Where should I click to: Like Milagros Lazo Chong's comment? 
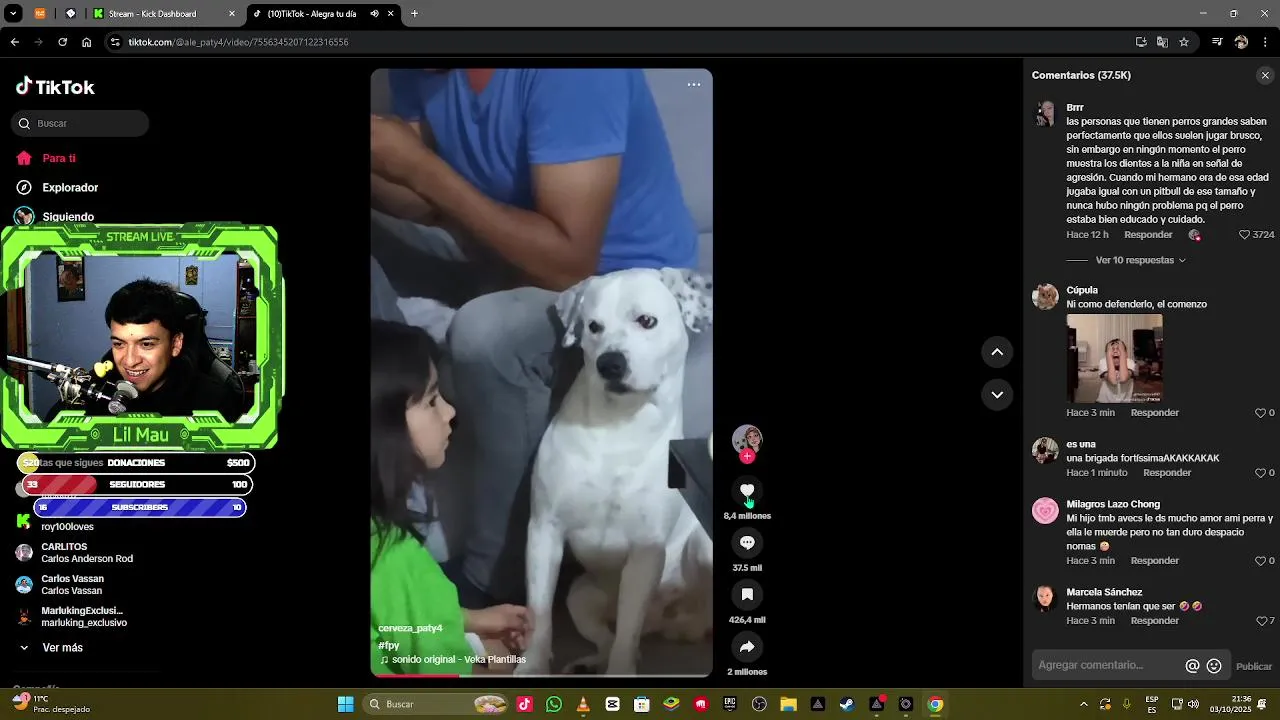click(x=1260, y=561)
